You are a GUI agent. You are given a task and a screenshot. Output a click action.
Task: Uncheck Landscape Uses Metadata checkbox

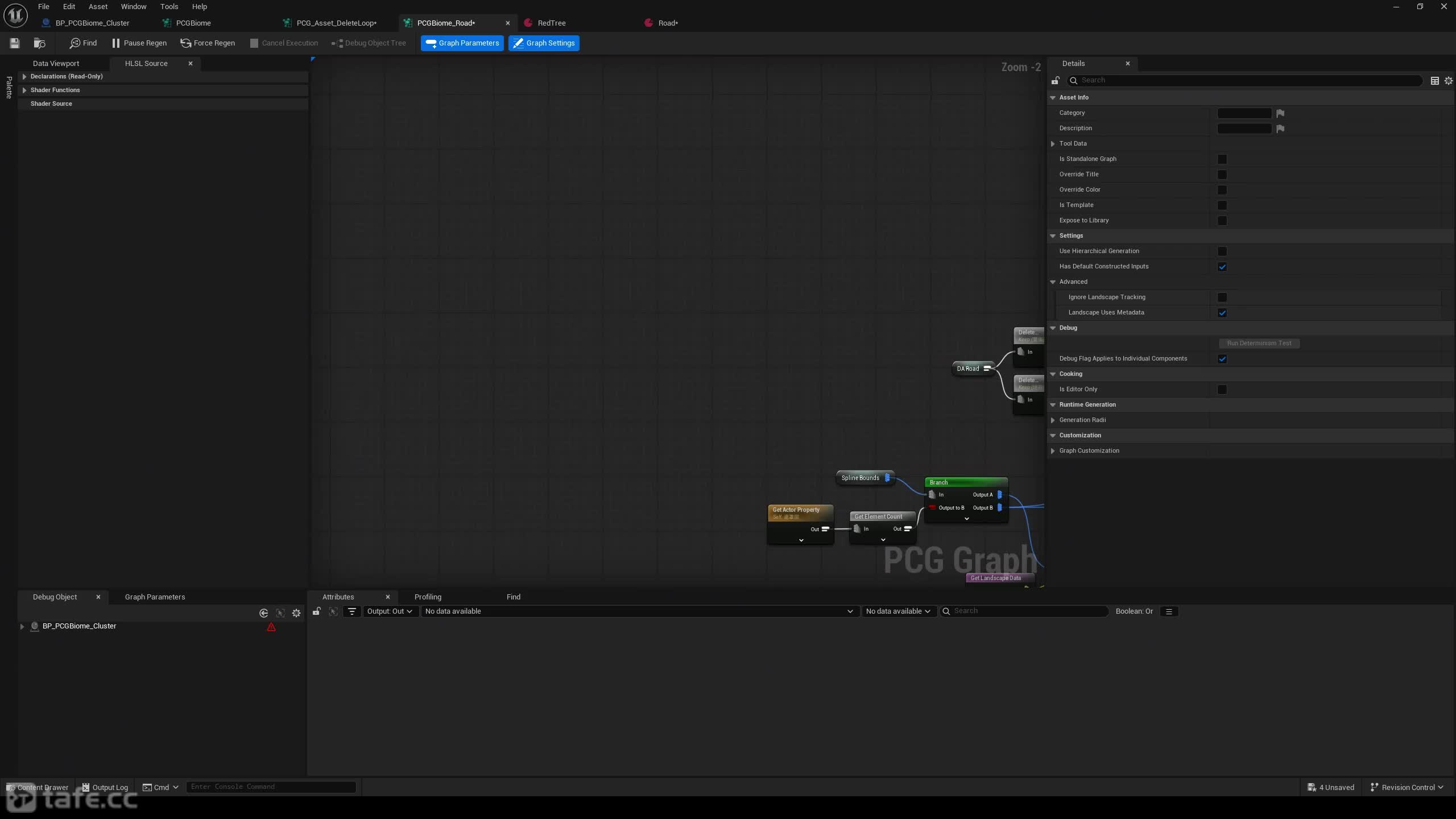pos(1222,313)
